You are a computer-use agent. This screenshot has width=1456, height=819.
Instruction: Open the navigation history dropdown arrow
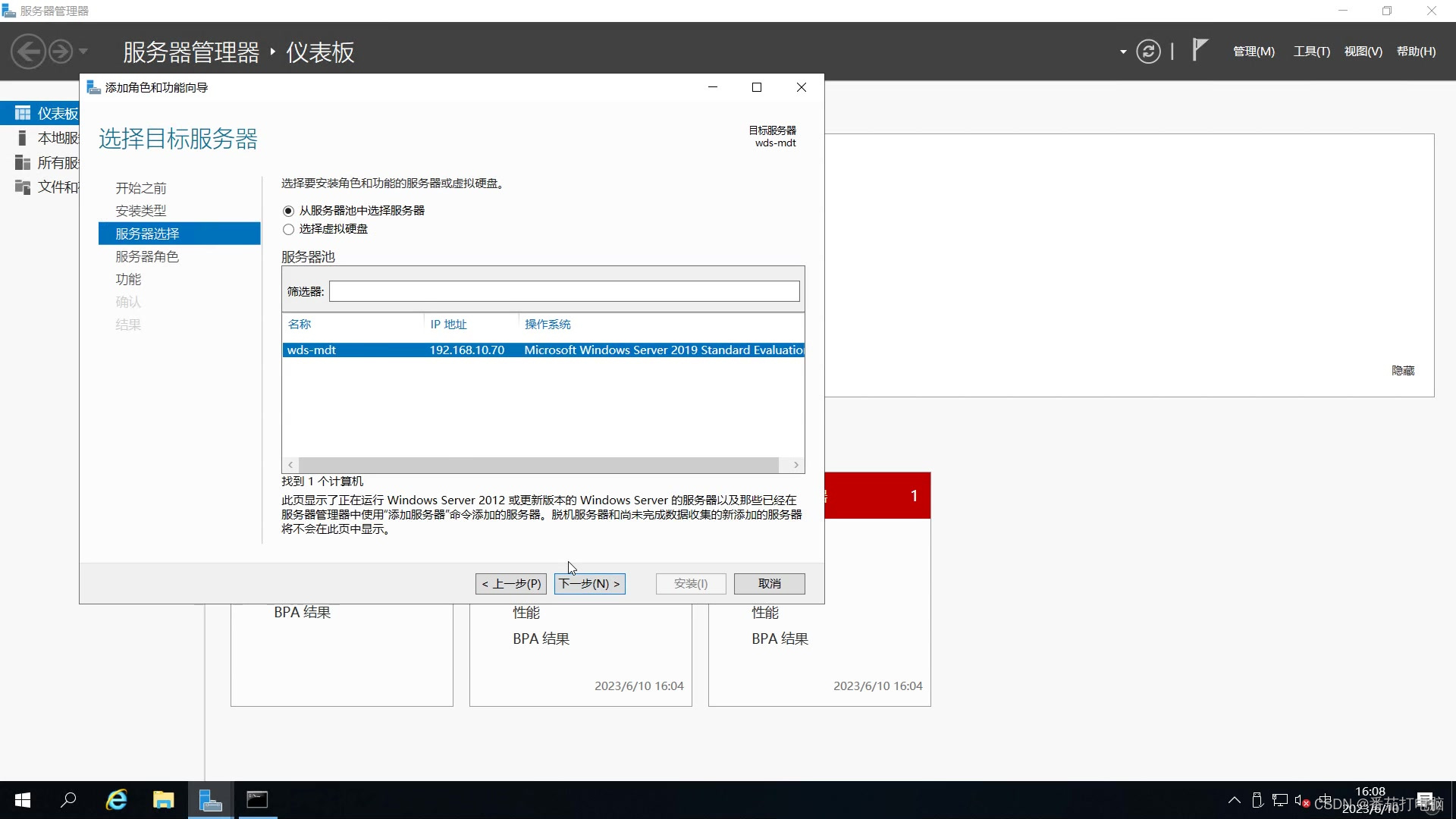tap(83, 52)
